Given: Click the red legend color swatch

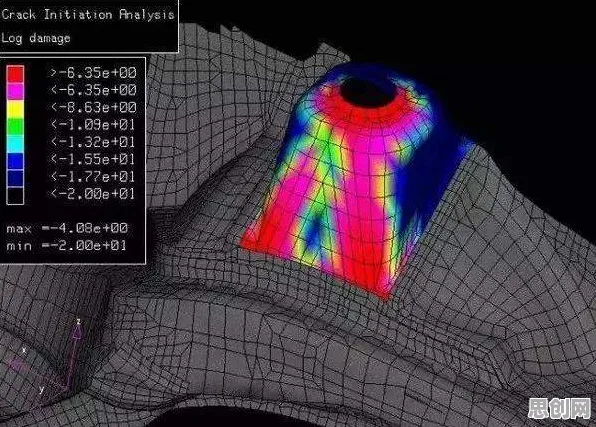Looking at the screenshot, I should point(15,74).
